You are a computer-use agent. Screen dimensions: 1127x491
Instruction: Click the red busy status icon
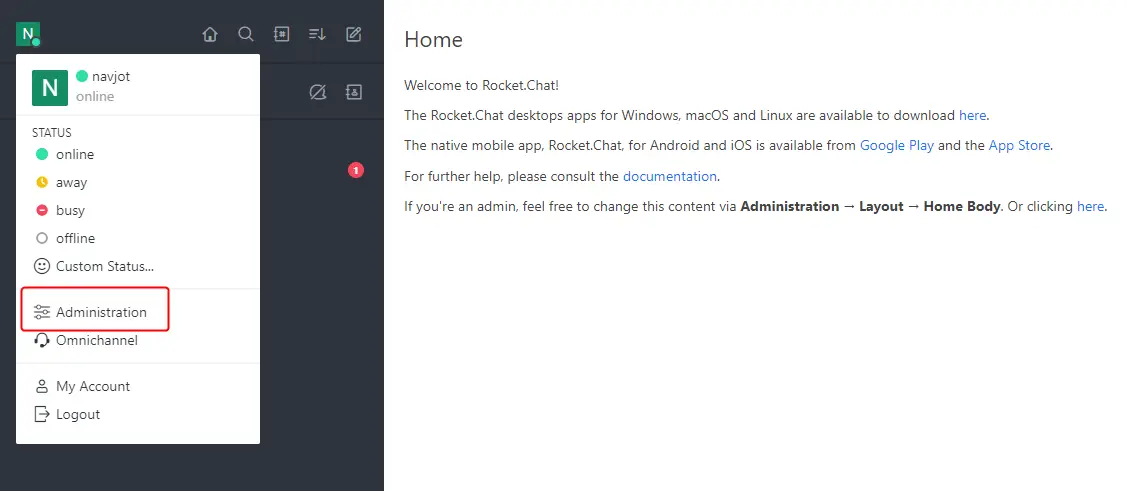pyautogui.click(x=42, y=211)
